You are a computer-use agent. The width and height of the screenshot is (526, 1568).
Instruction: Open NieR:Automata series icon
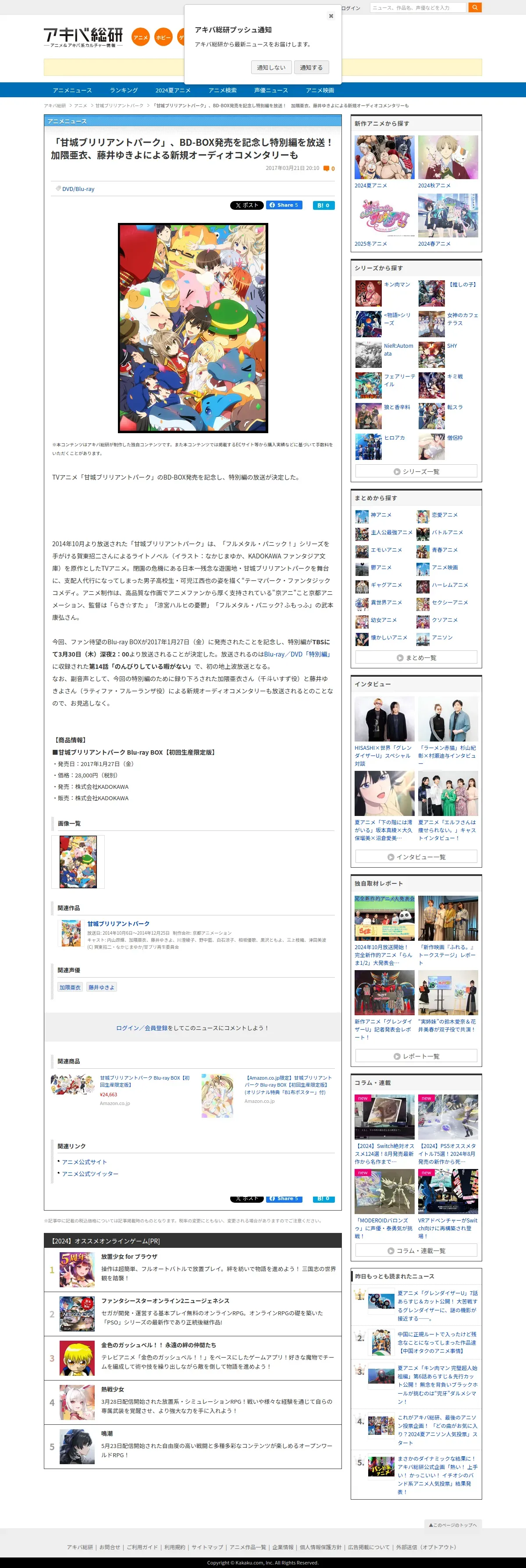coord(368,355)
